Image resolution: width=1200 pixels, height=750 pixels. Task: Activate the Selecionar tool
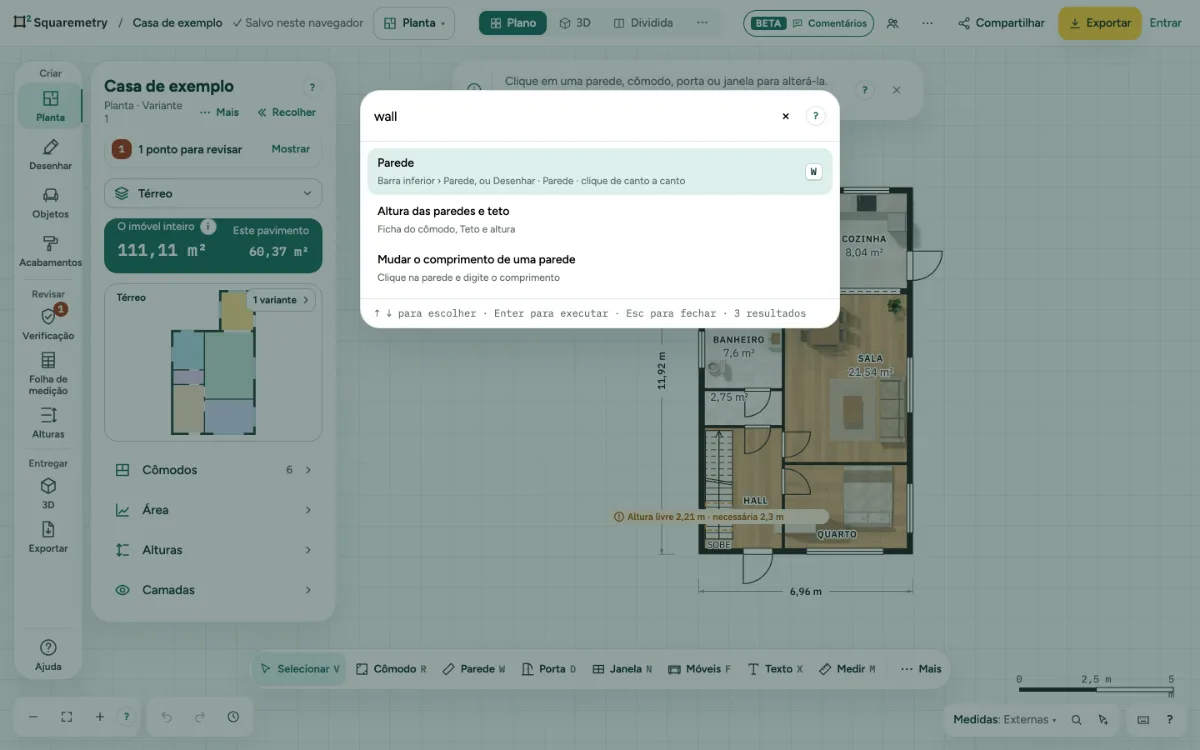300,669
